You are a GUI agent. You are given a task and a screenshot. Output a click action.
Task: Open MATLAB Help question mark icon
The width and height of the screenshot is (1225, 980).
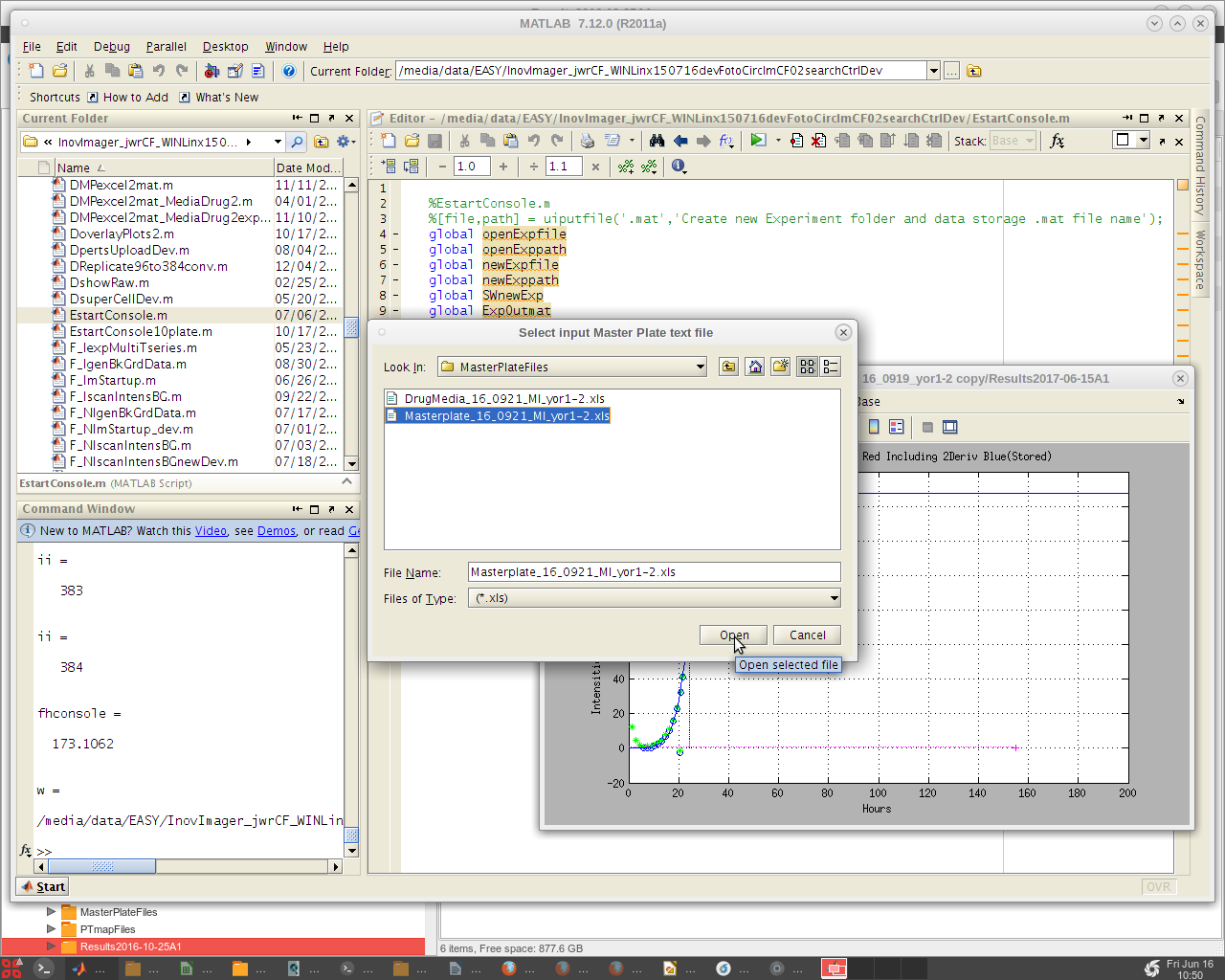[x=289, y=71]
